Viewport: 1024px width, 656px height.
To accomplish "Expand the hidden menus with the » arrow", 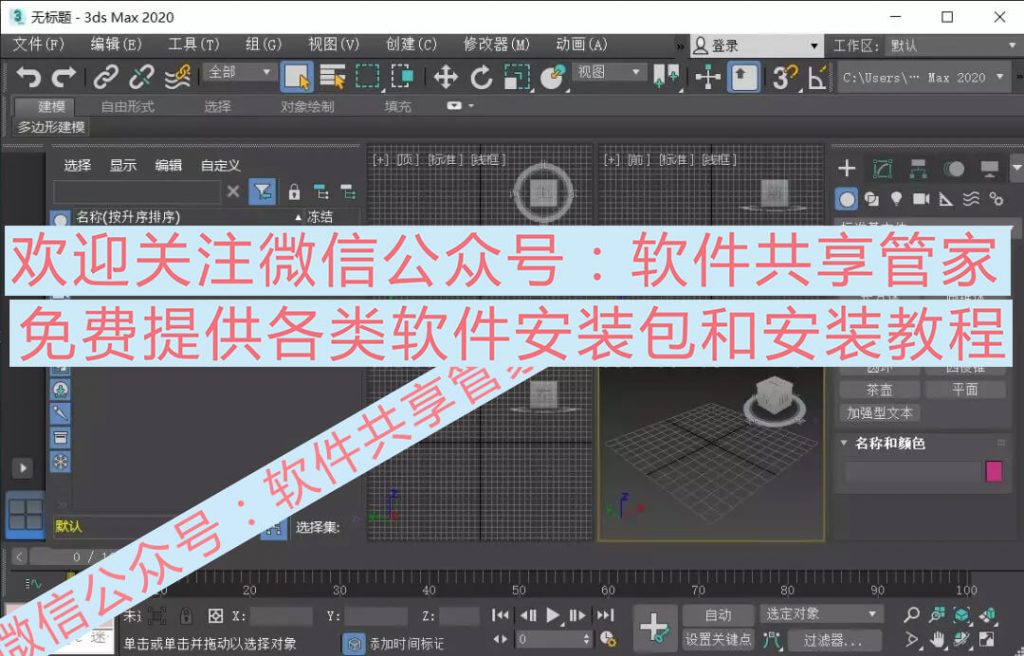I will pyautogui.click(x=680, y=46).
